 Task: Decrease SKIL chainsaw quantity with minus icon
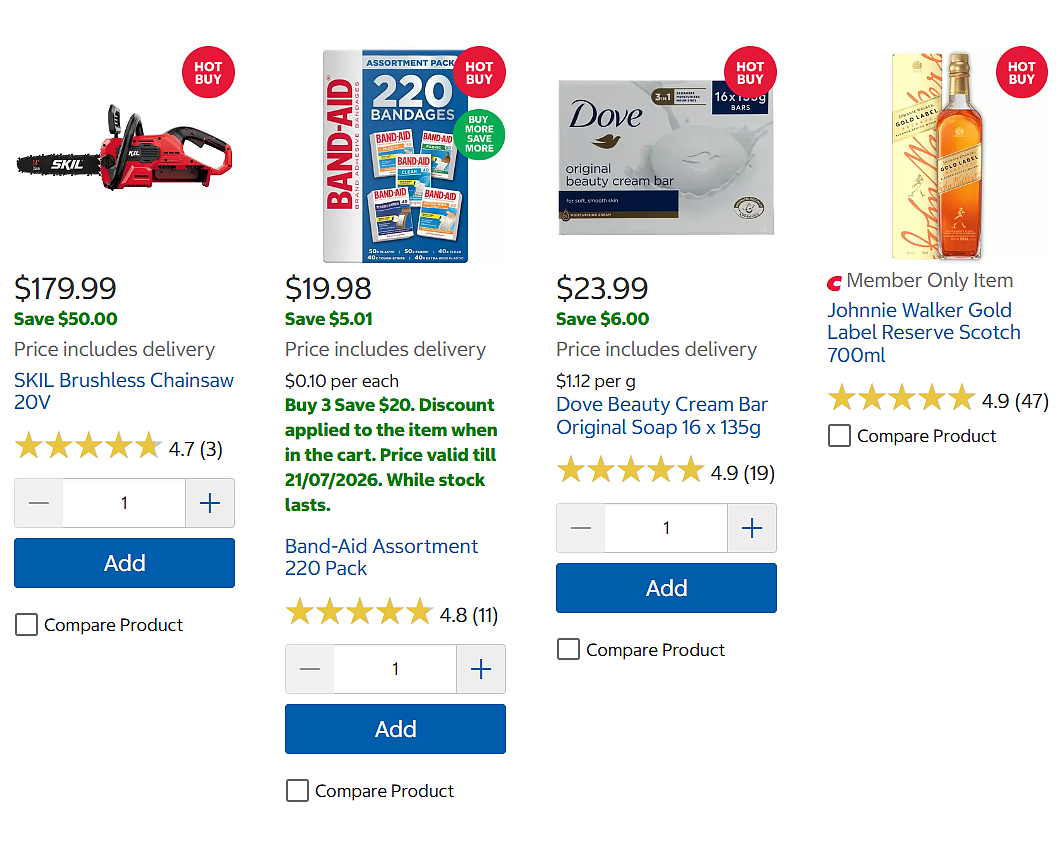pos(39,503)
